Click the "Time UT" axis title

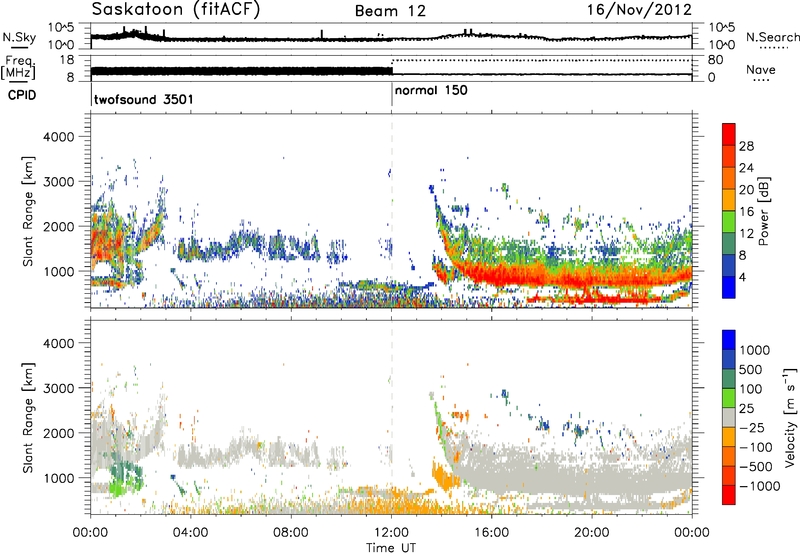point(391,548)
